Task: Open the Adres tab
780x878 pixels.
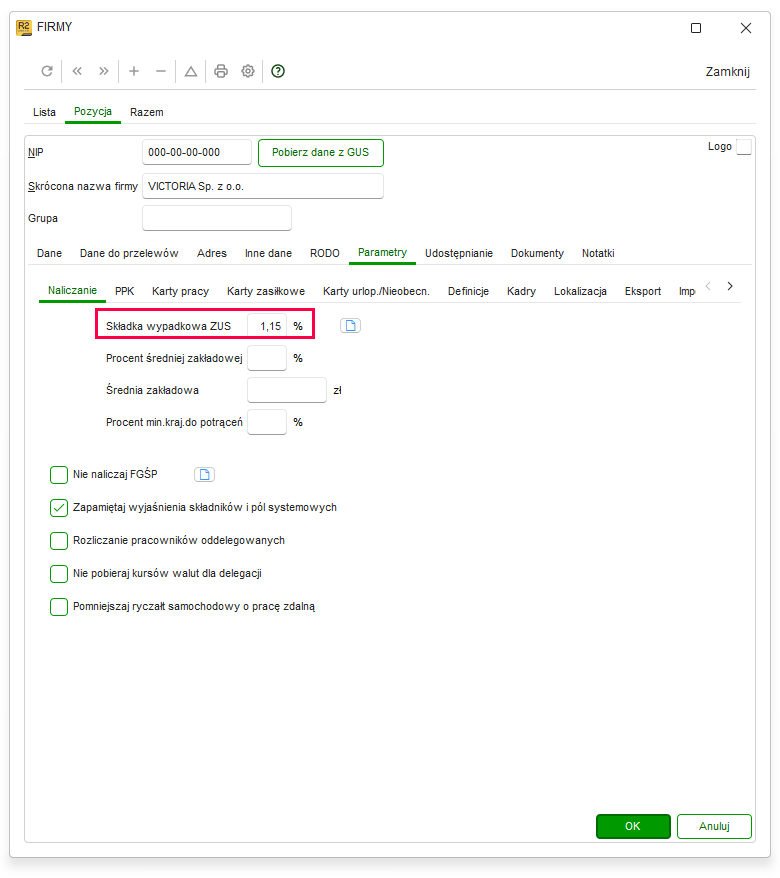Action: pos(212,253)
